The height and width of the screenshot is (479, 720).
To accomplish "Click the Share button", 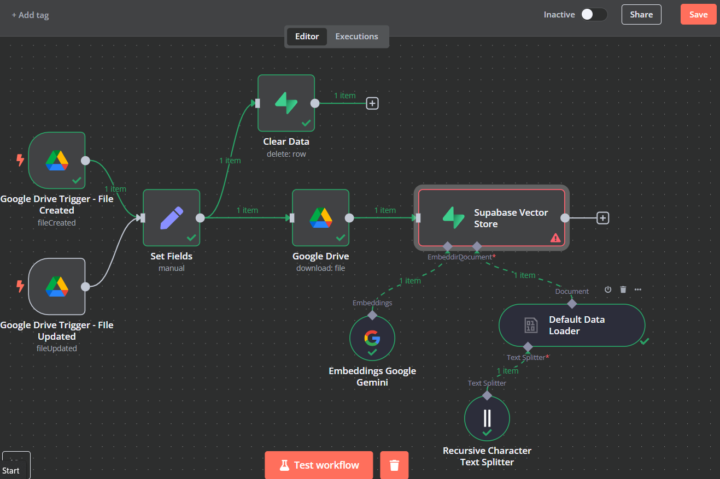I will tap(641, 14).
